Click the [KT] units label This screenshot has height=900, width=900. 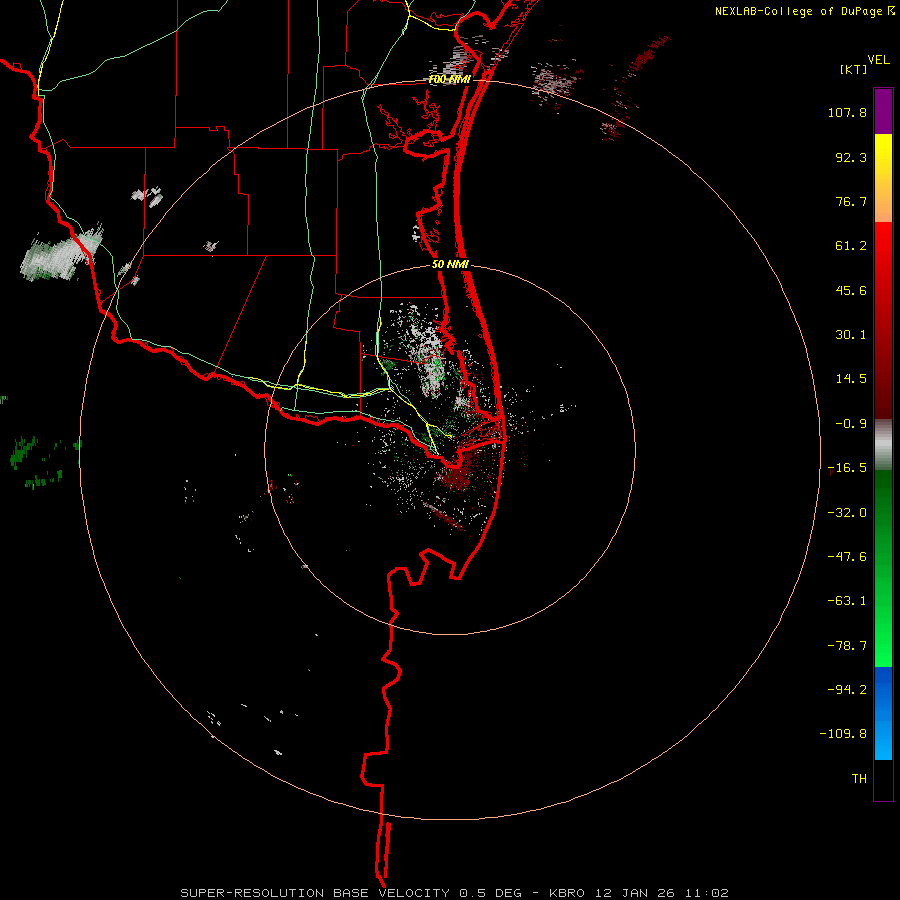[x=854, y=69]
